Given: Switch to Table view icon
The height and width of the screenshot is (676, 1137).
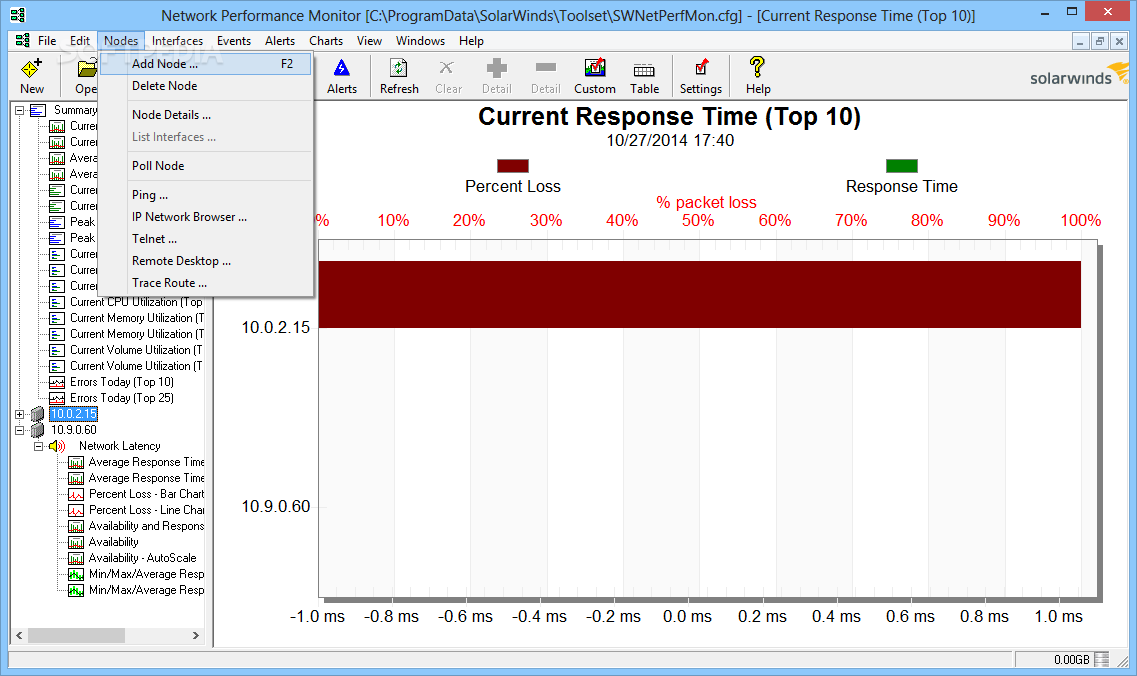Looking at the screenshot, I should point(644,70).
